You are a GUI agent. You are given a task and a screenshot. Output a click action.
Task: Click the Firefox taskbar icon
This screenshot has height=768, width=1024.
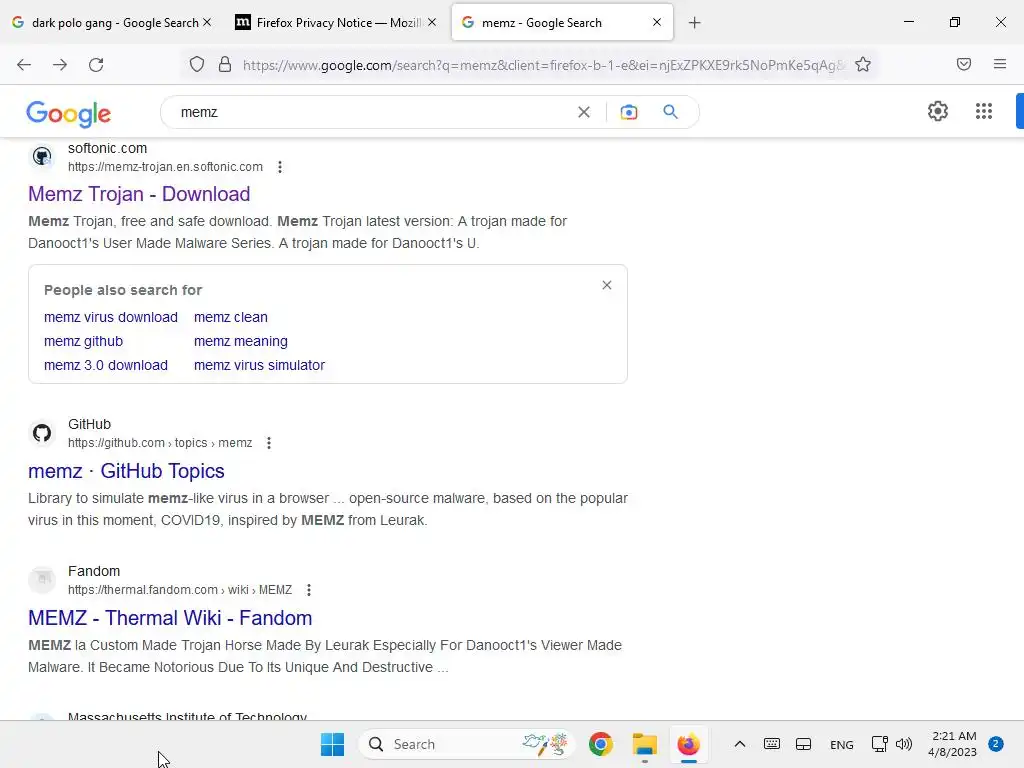pos(688,744)
